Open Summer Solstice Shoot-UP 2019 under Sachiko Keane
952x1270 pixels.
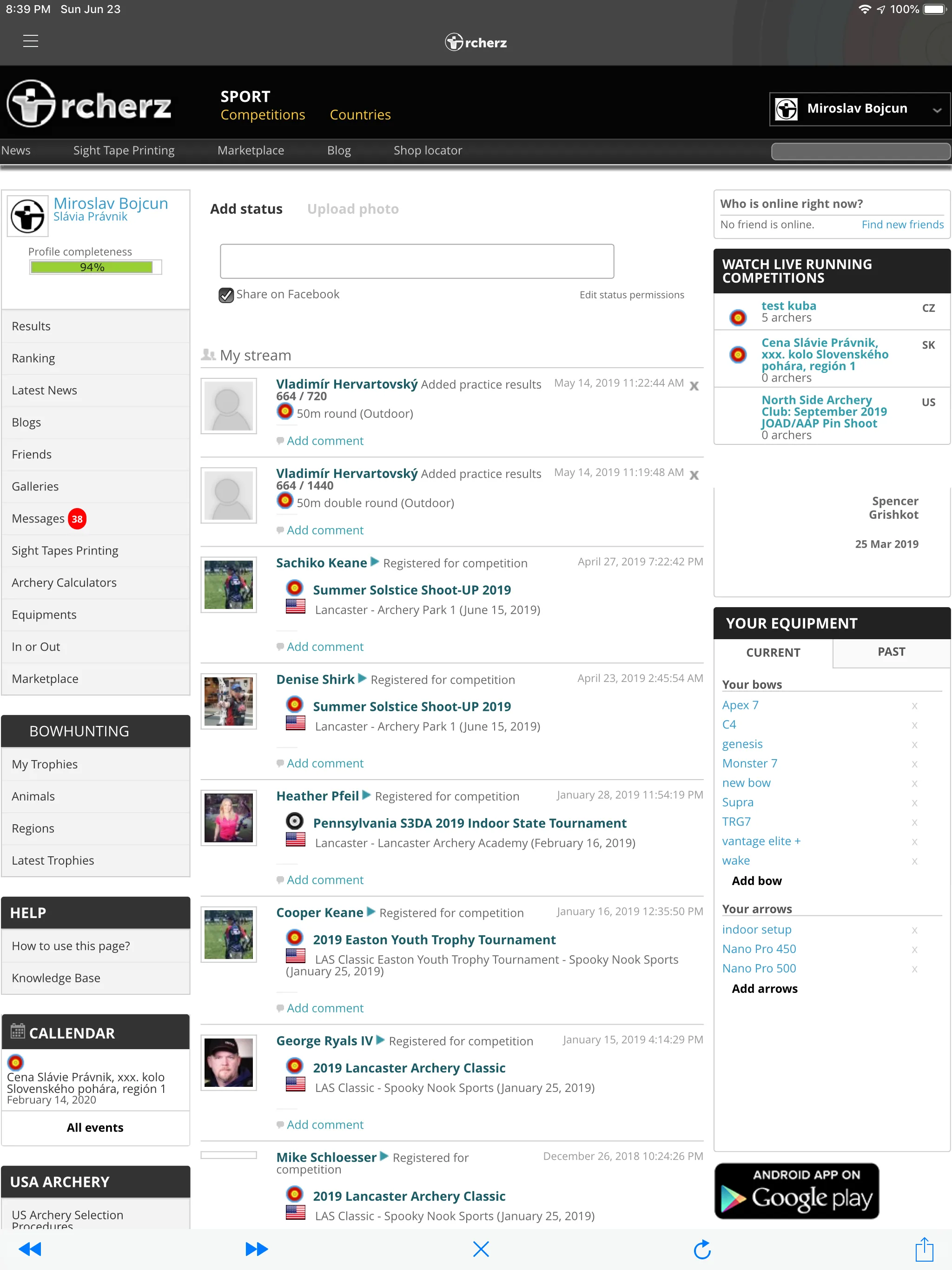412,589
